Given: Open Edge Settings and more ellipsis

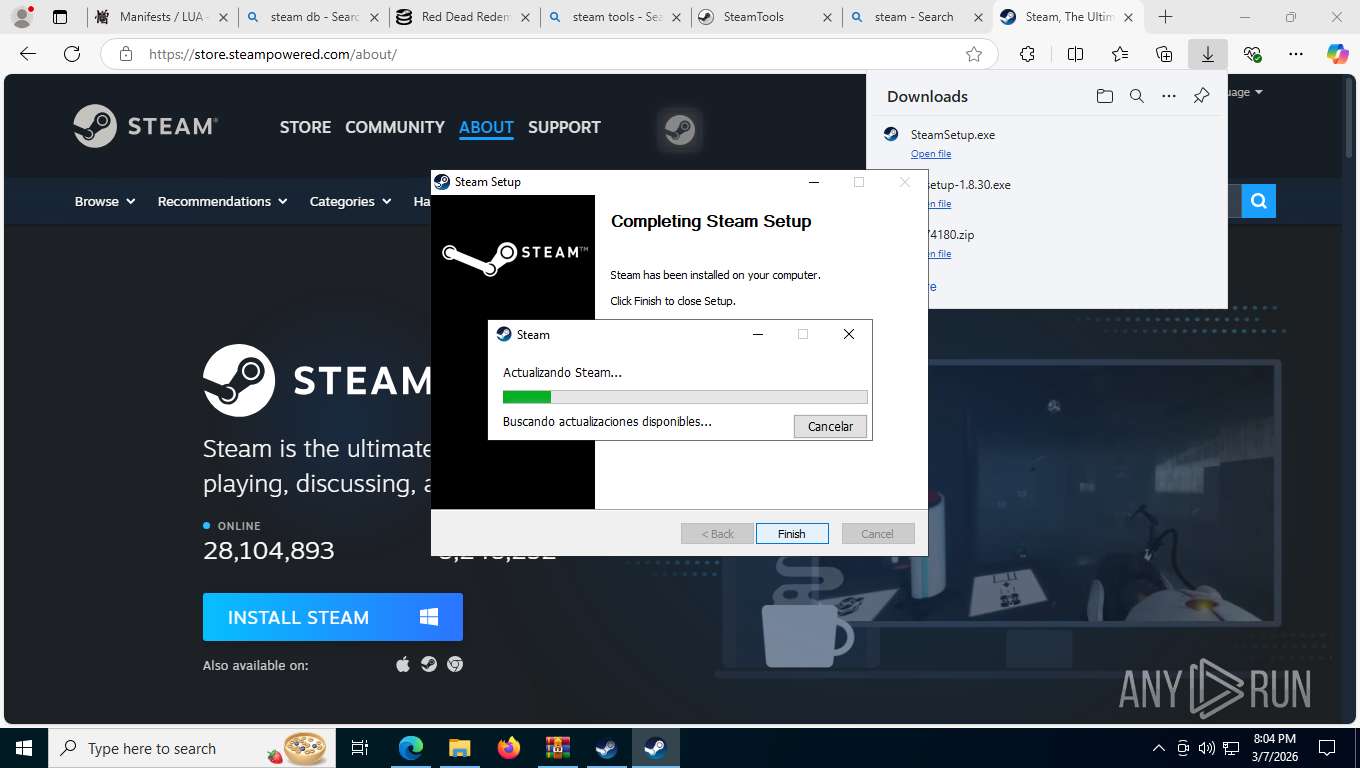Looking at the screenshot, I should (1296, 54).
